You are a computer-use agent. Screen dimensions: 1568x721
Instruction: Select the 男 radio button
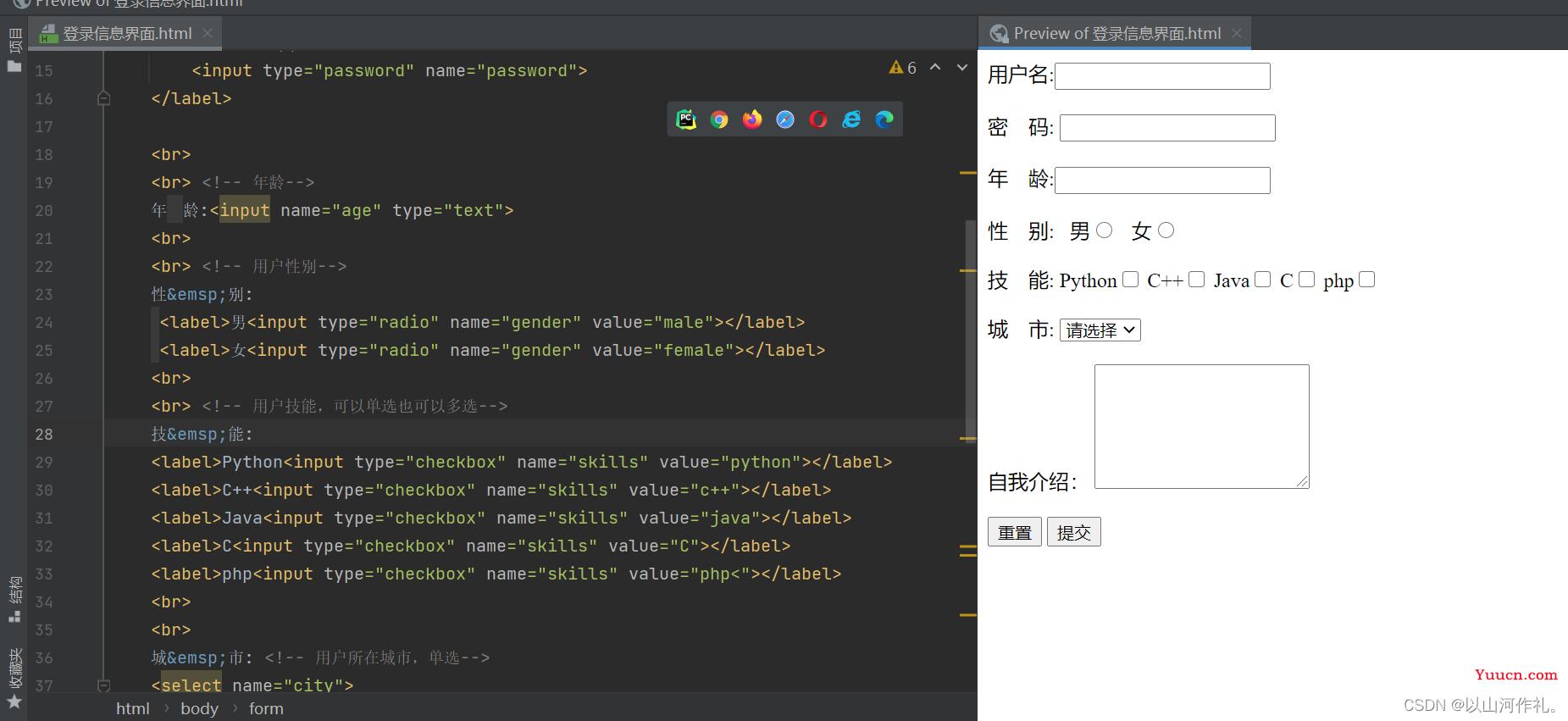(1104, 230)
